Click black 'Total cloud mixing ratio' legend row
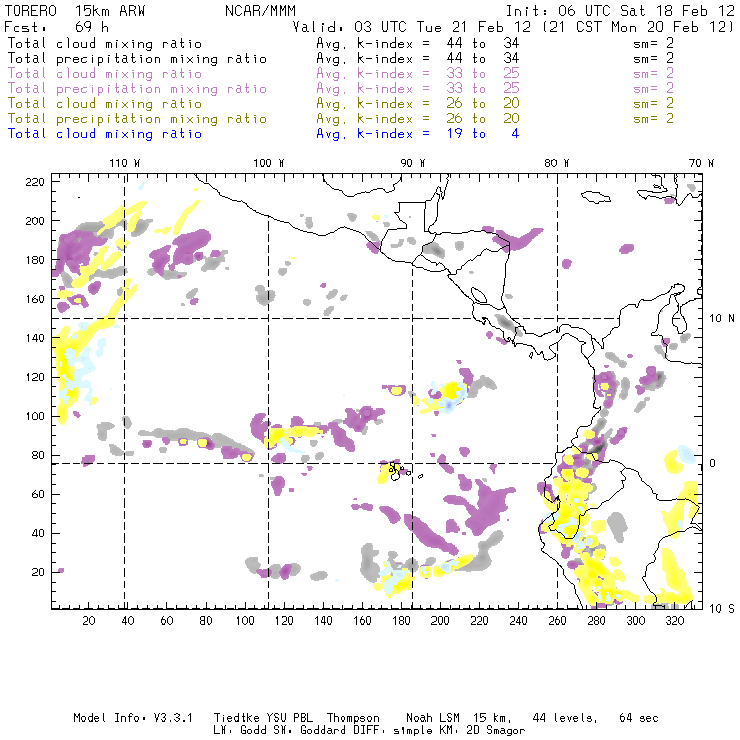 click(x=105, y=44)
